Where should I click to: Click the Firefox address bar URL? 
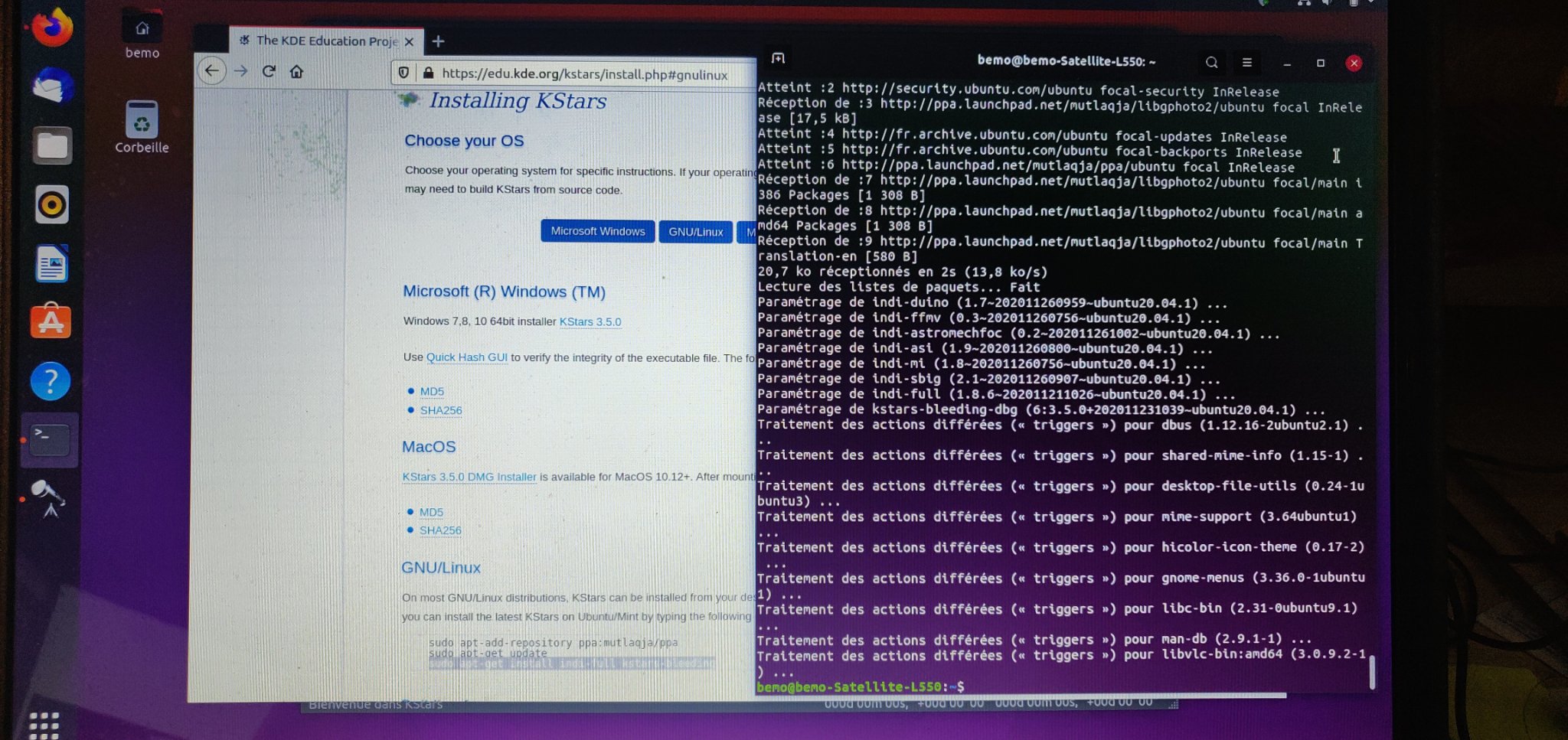(x=585, y=74)
